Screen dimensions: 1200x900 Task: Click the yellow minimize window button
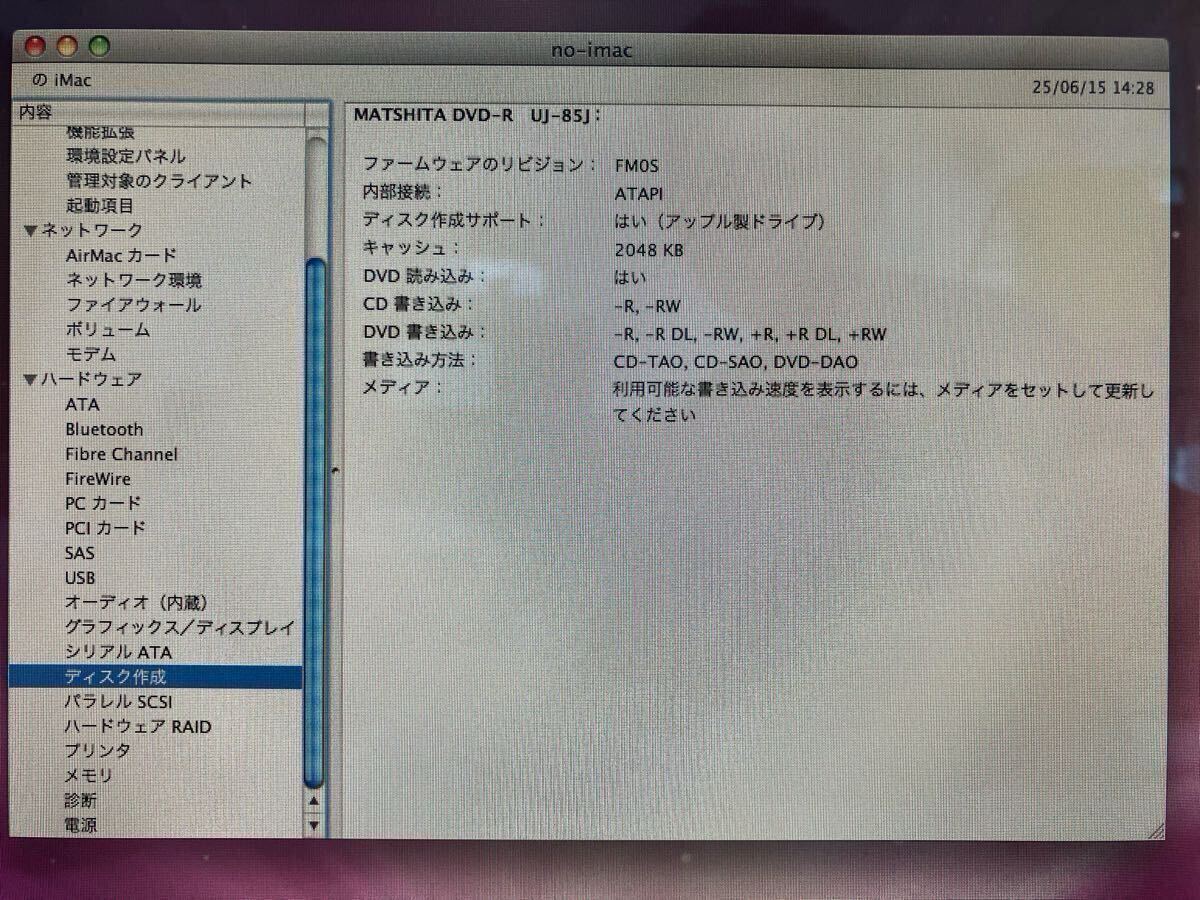(x=67, y=46)
